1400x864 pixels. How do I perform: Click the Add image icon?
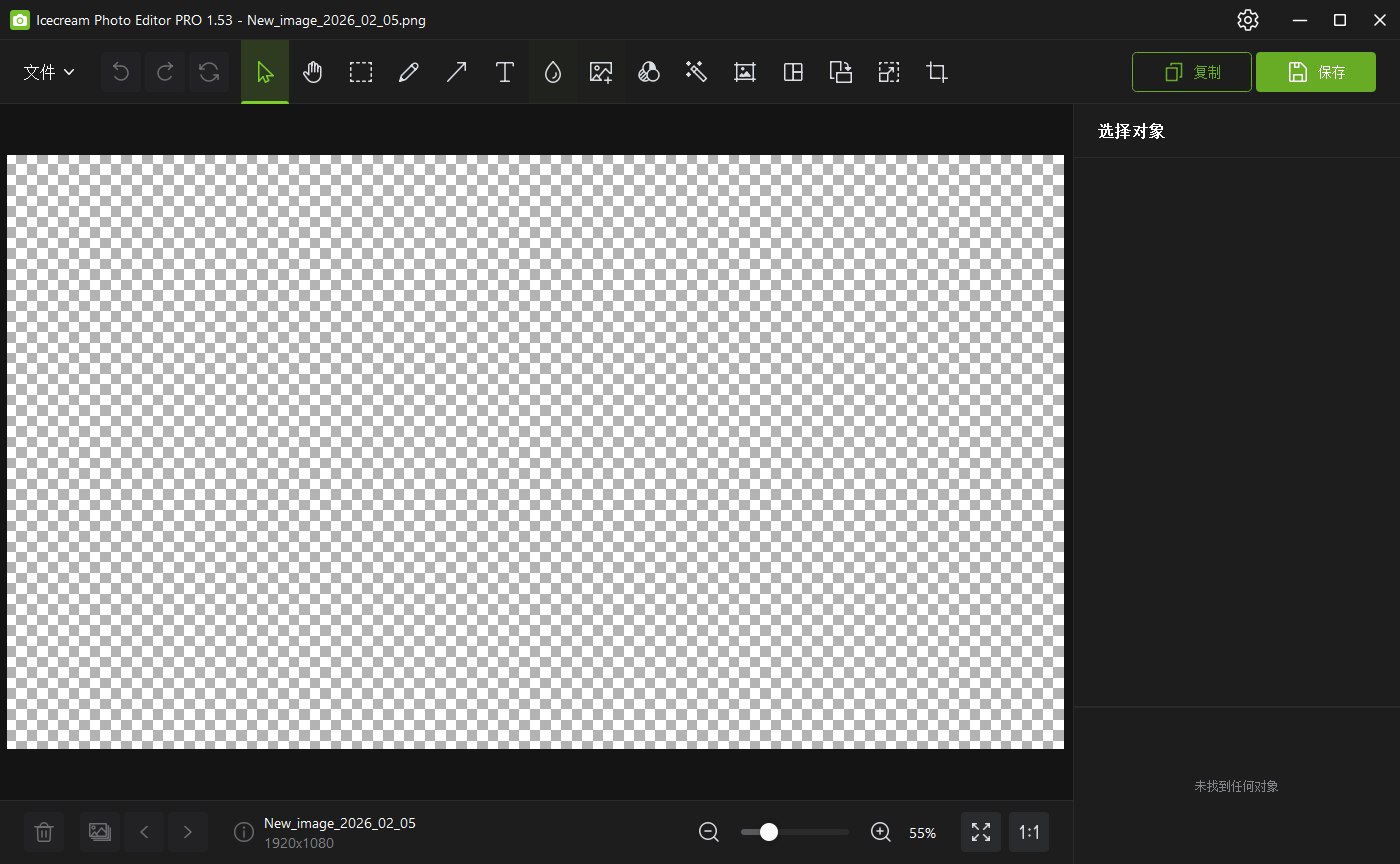pos(601,72)
